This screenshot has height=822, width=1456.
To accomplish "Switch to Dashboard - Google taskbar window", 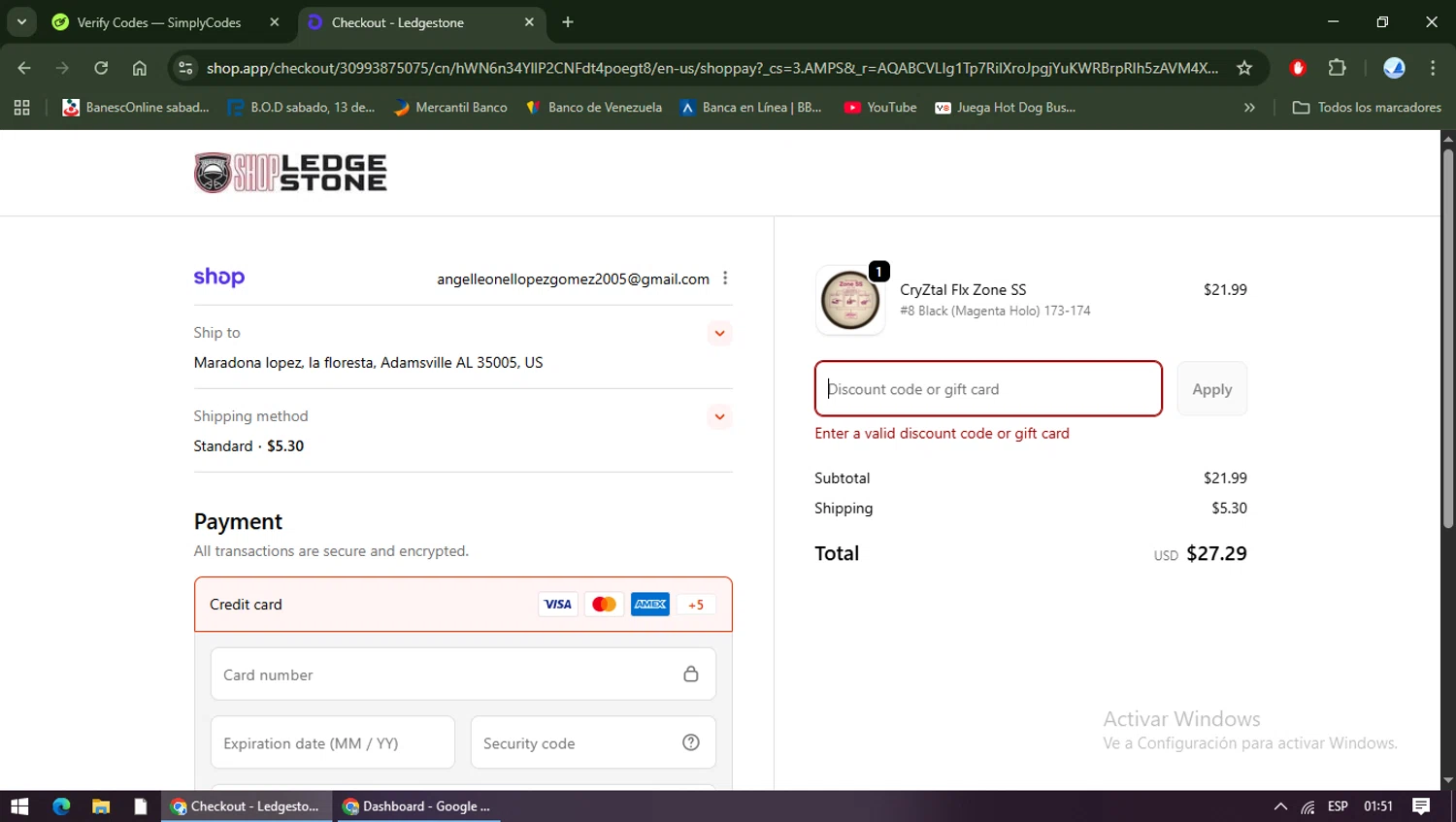I will pos(417,806).
